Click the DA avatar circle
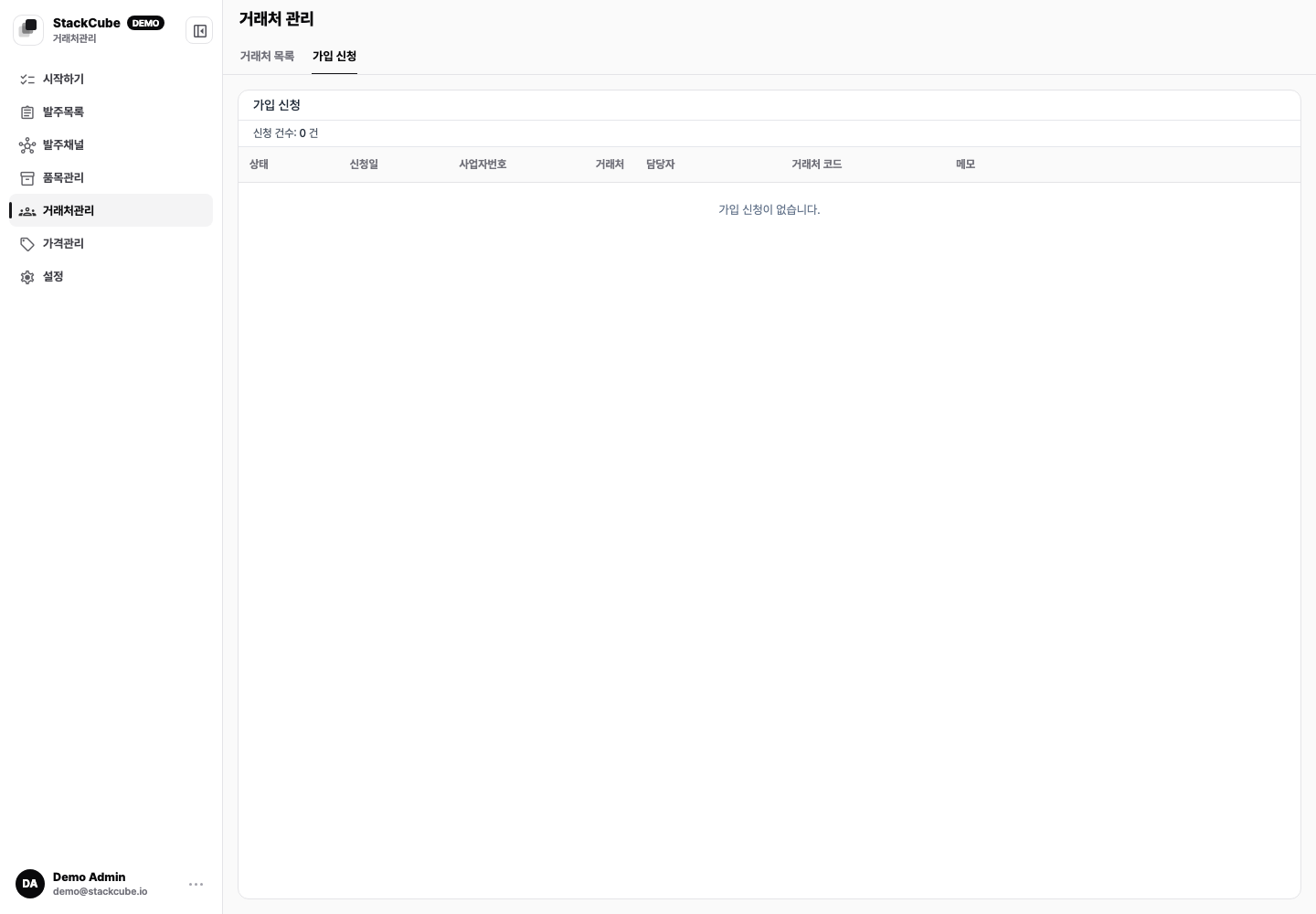 coord(30,884)
